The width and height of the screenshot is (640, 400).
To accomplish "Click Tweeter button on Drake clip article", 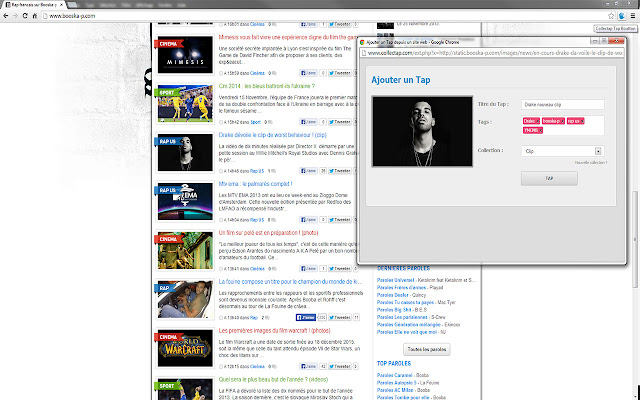I will [340, 171].
